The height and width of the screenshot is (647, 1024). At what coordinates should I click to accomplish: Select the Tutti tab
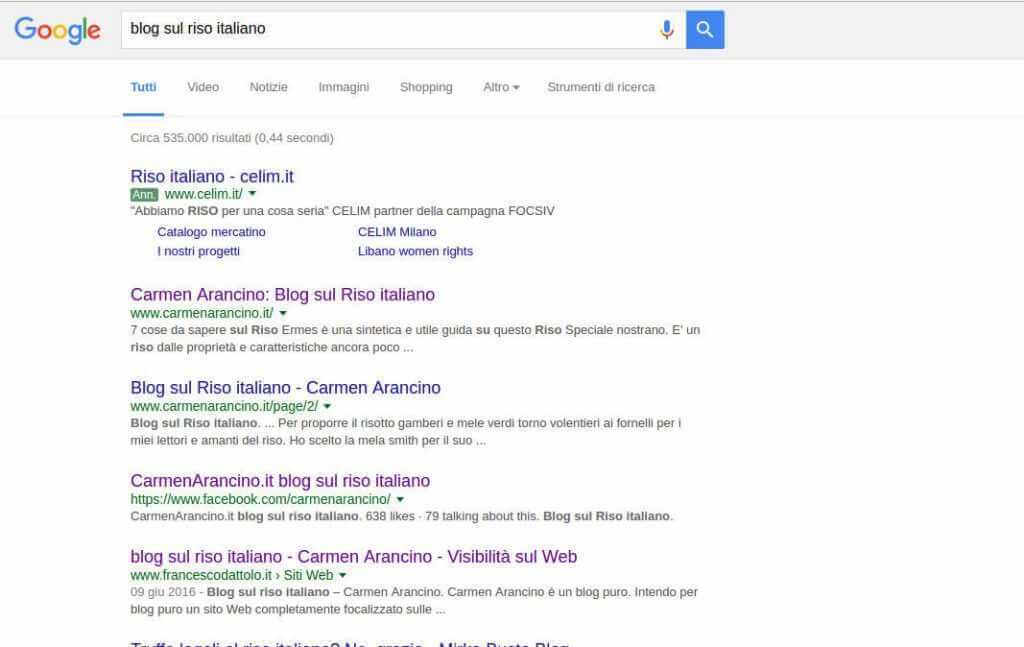pos(143,87)
